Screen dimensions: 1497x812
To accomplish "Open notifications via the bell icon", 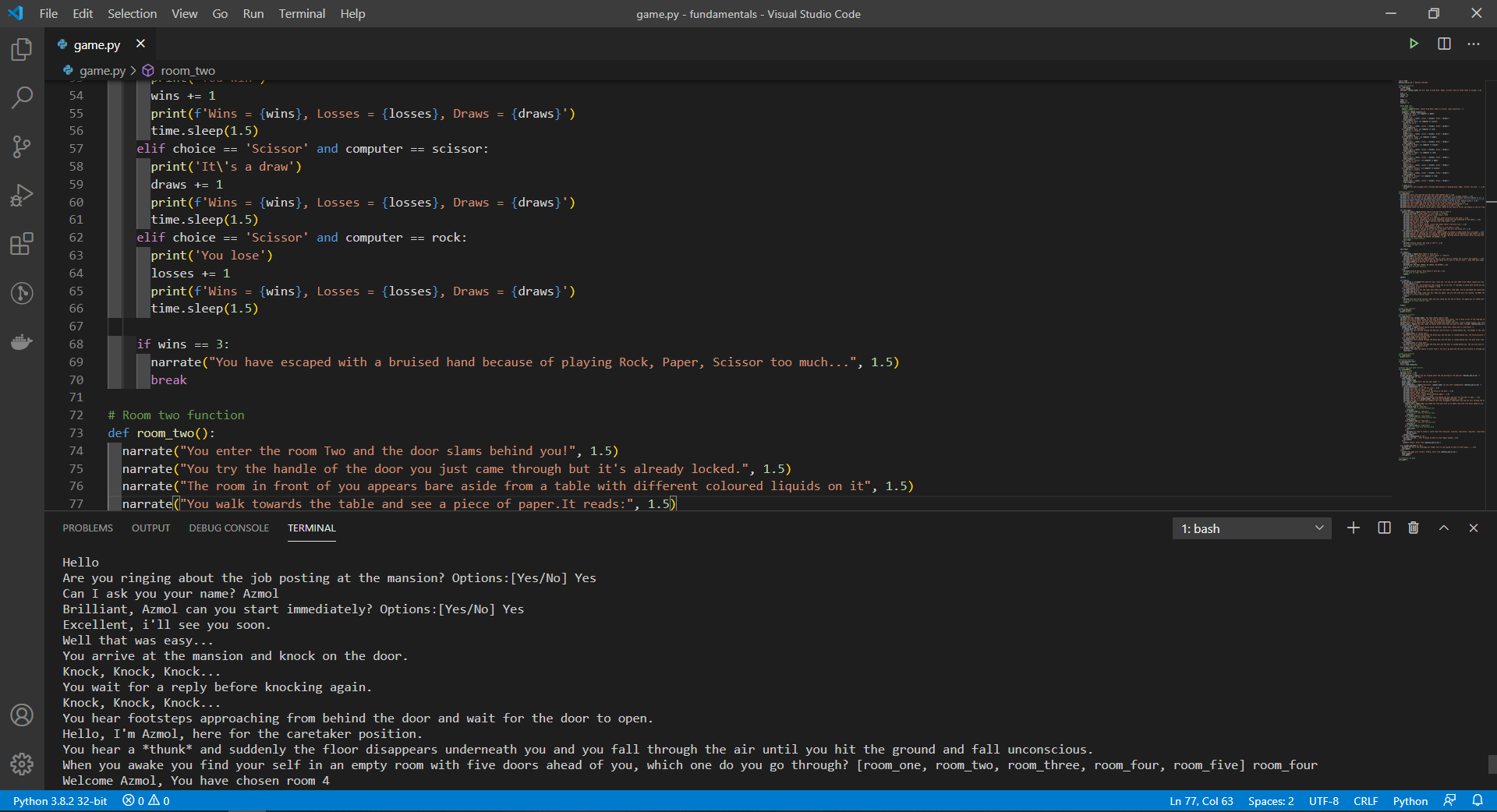I will [x=1480, y=801].
